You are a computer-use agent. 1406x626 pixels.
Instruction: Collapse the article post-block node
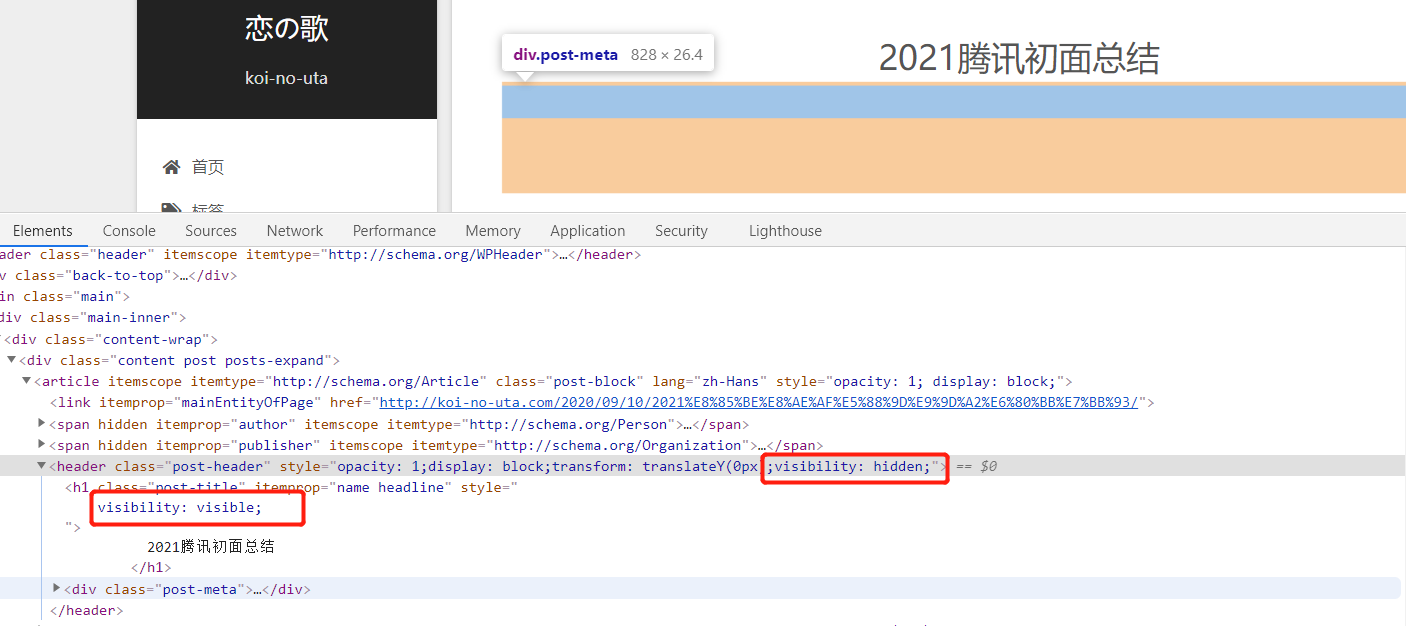[27, 381]
